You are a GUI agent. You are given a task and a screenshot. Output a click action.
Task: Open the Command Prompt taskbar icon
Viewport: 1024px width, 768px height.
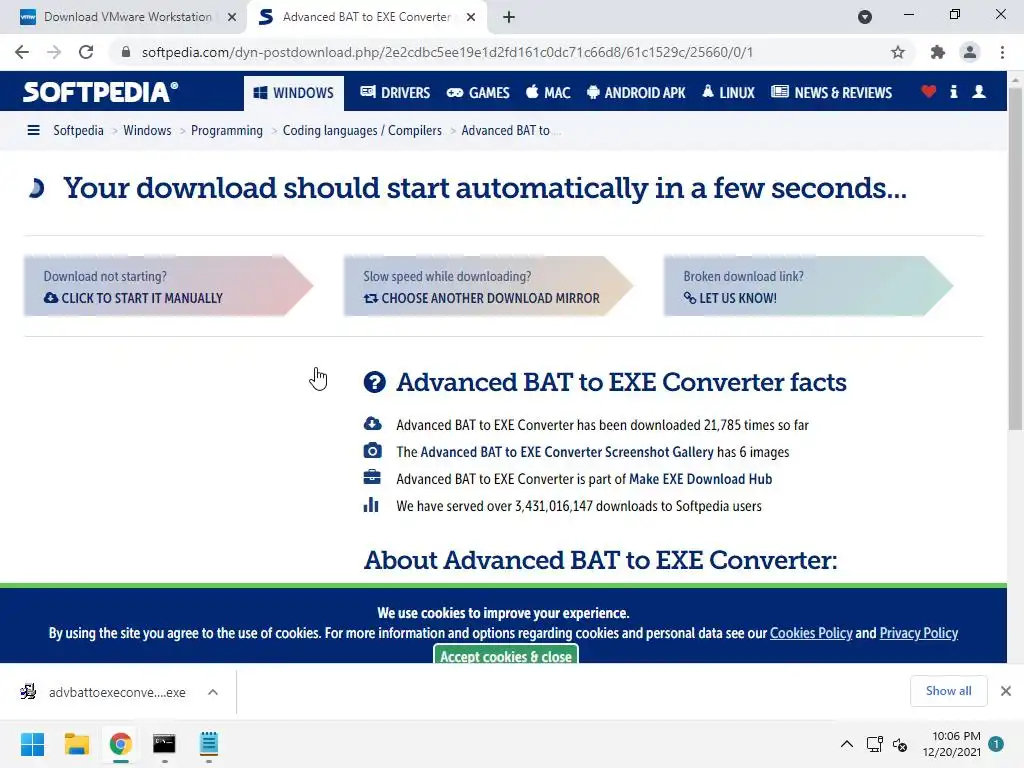coord(164,744)
